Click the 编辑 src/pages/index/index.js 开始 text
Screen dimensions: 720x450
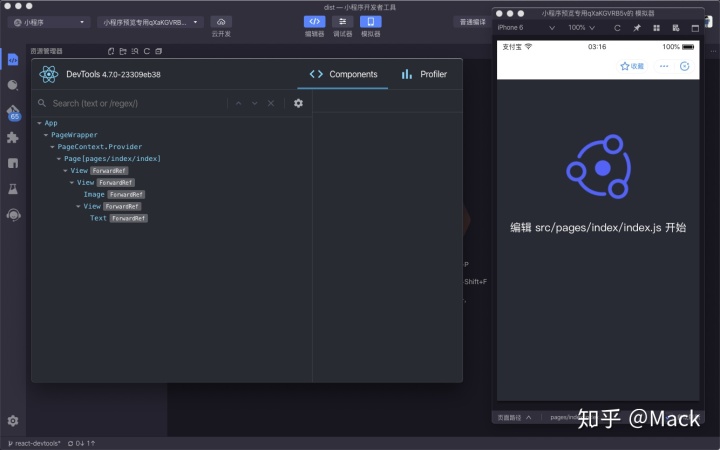[x=598, y=227]
